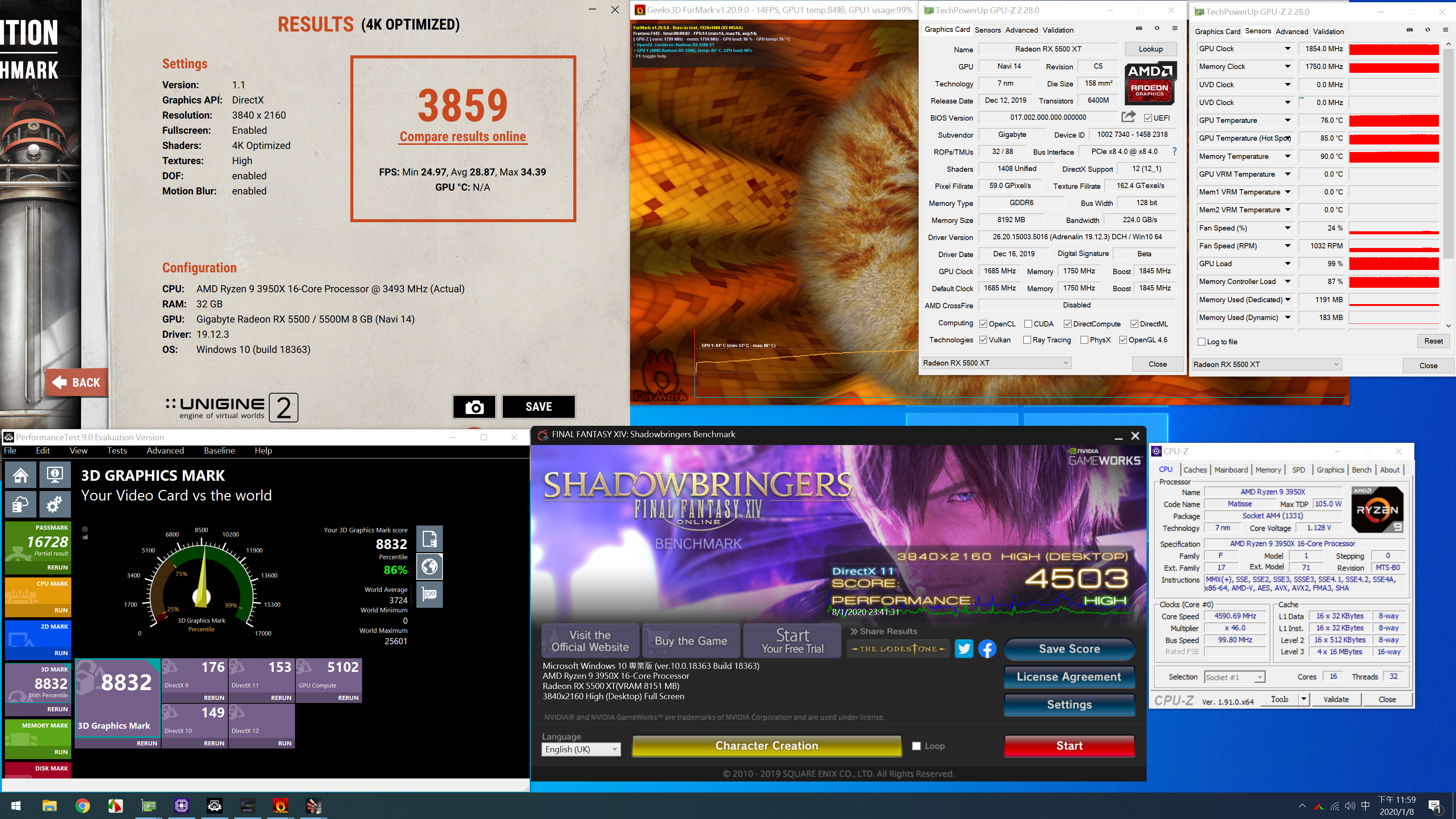This screenshot has height=819, width=1456.
Task: Expand GPU Temperature sensor dropdown
Action: click(x=1288, y=121)
